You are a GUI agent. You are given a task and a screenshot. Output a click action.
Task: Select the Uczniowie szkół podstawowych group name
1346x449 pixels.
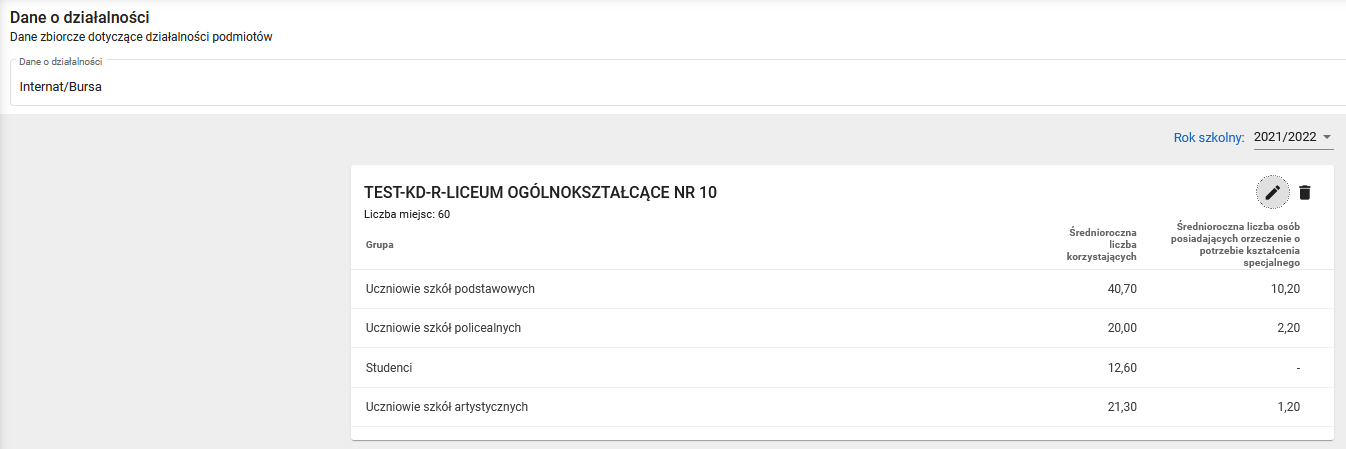point(450,289)
